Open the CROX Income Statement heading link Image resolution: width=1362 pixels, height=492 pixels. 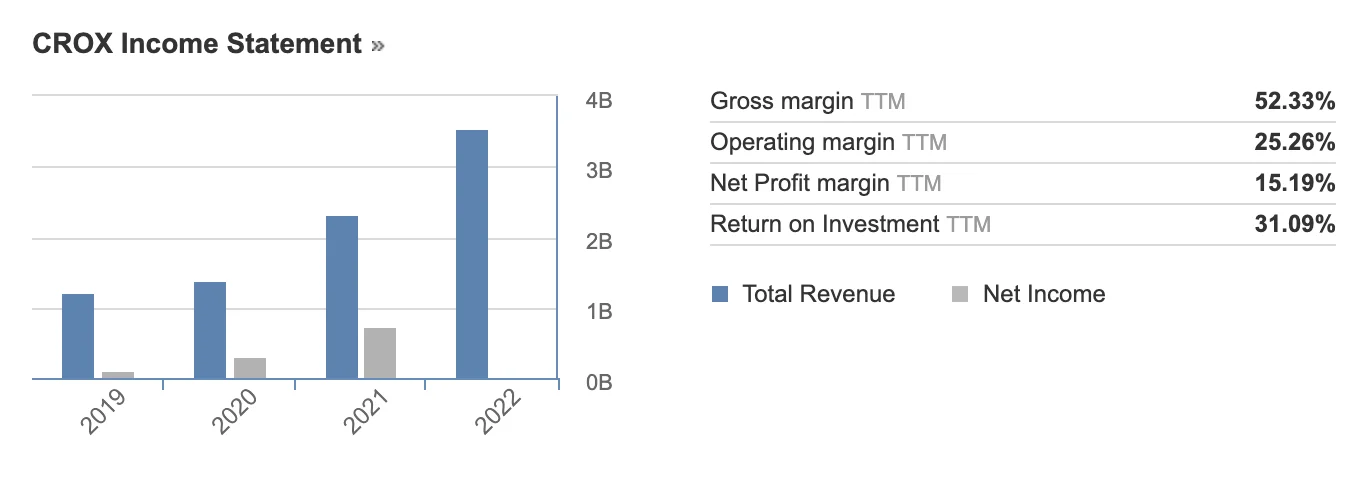[196, 44]
